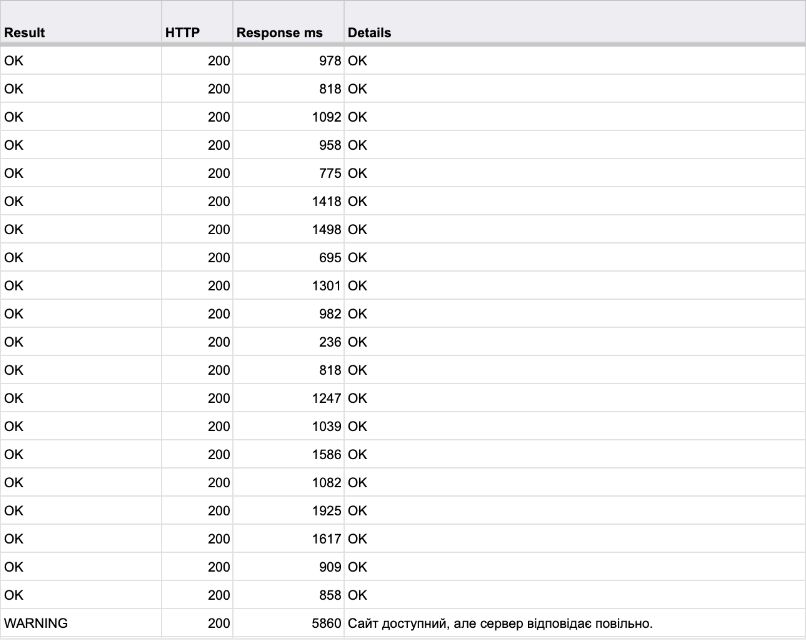Viewport: 806px width, 640px height.
Task: Click the Details OK cell in the 858 row
Action: click(x=575, y=595)
